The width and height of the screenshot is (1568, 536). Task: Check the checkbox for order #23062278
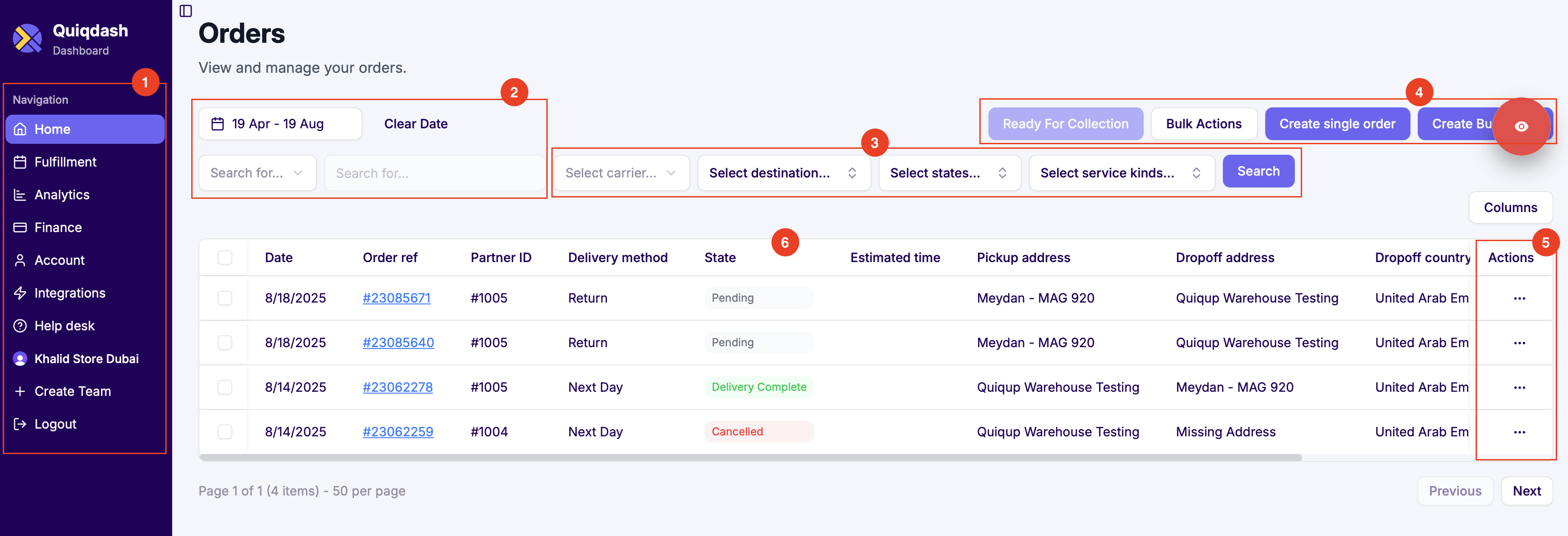pos(224,387)
